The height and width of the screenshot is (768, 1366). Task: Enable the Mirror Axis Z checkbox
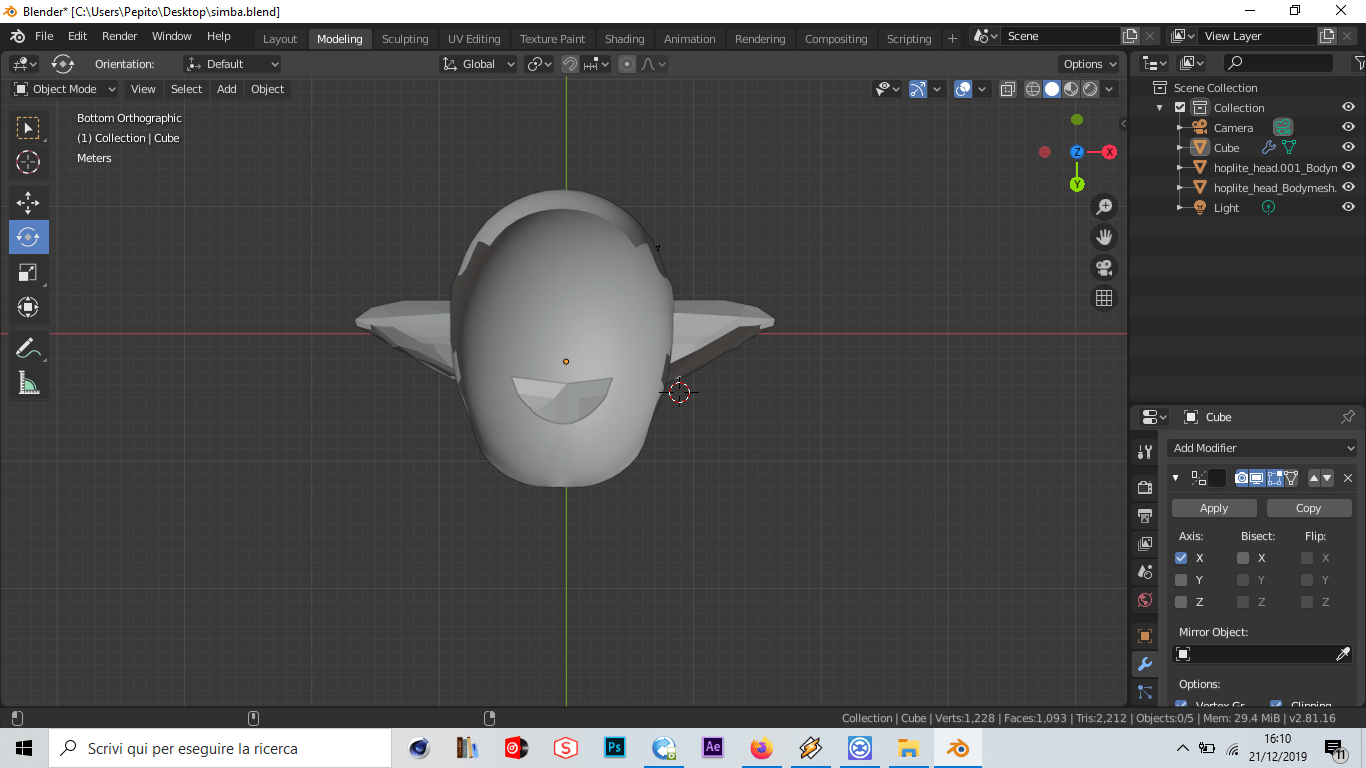pyautogui.click(x=1181, y=602)
